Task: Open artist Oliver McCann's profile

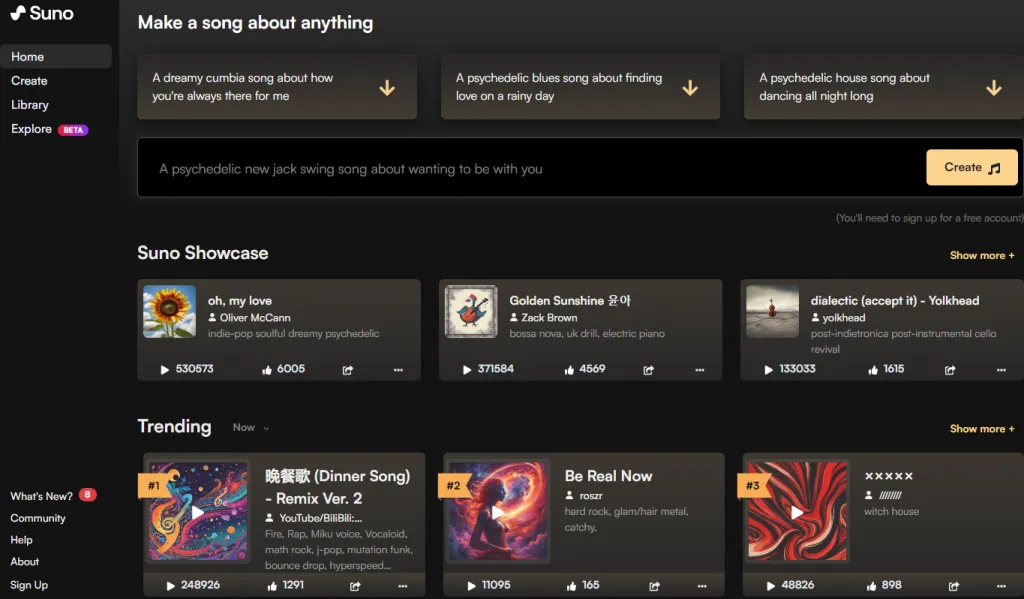Action: 249,317
